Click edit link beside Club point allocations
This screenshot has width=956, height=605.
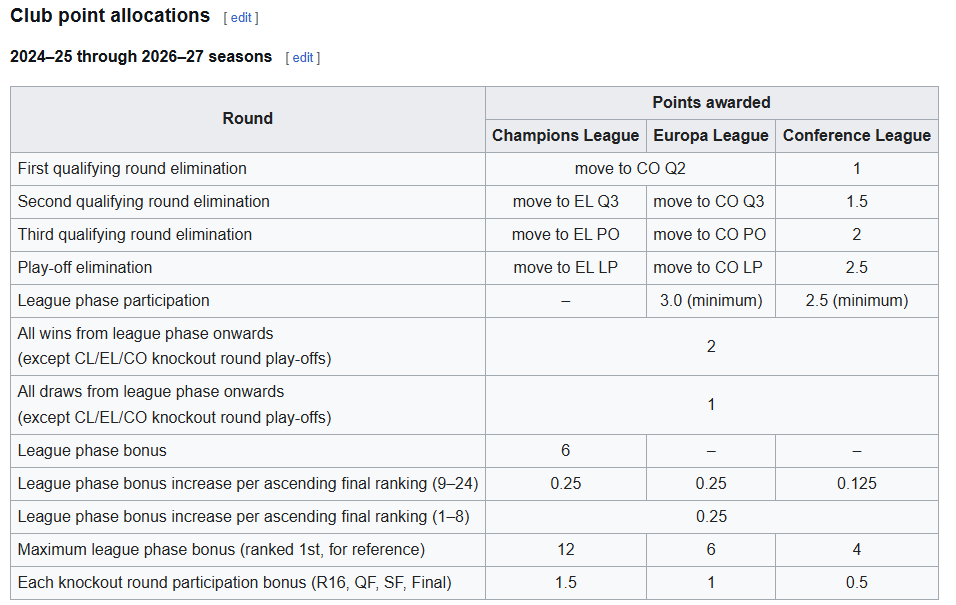pyautogui.click(x=241, y=18)
